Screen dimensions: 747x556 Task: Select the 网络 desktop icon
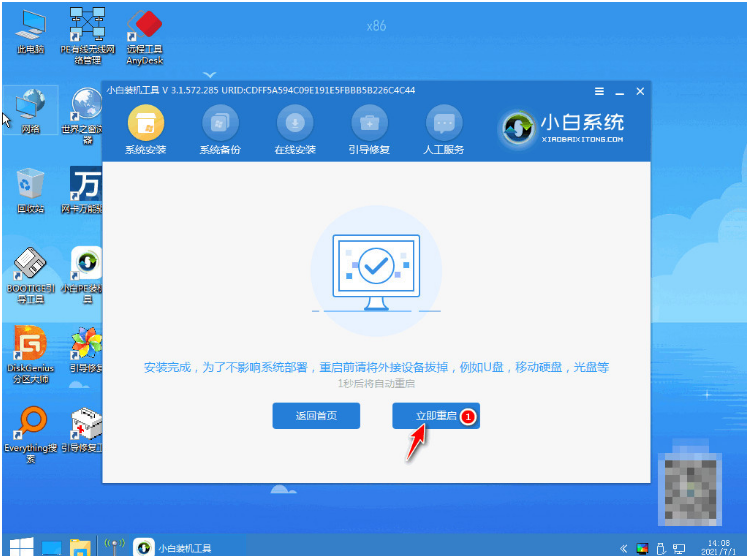click(30, 111)
